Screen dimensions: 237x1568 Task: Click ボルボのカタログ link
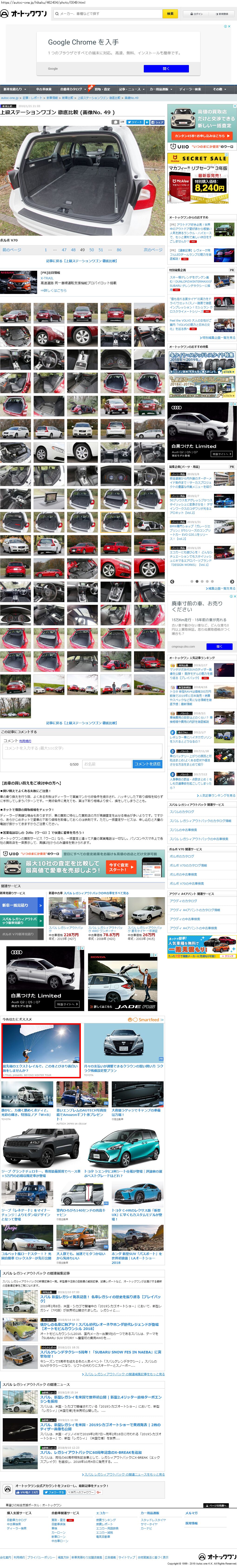coord(182,856)
